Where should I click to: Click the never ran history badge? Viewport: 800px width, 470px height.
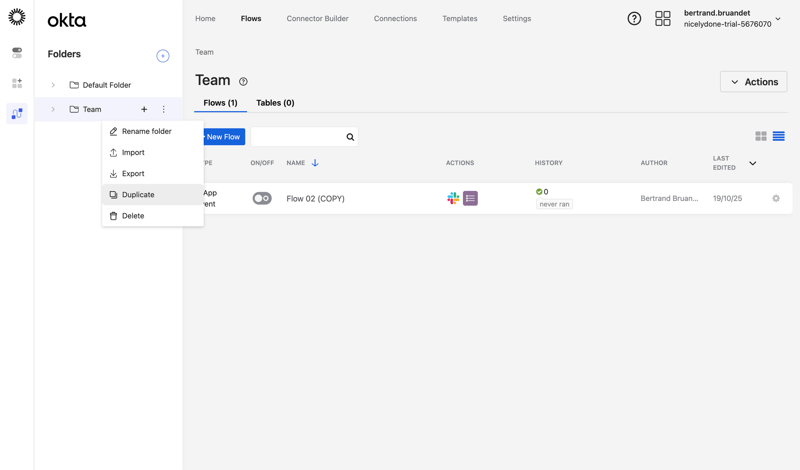554,204
